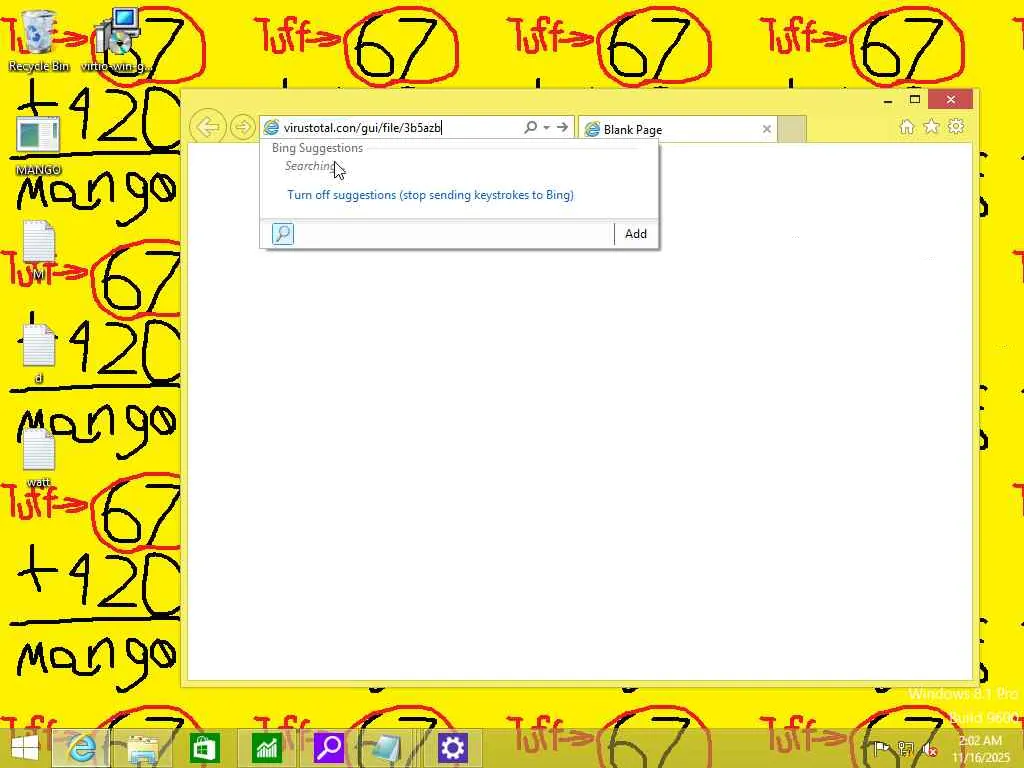The height and width of the screenshot is (768, 1024).
Task: Open the Tools gear icon in Internet Explorer
Action: pos(956,127)
